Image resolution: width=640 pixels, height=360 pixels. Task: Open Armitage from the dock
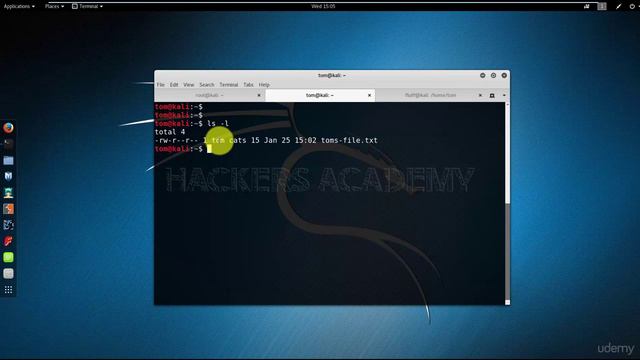[8, 193]
